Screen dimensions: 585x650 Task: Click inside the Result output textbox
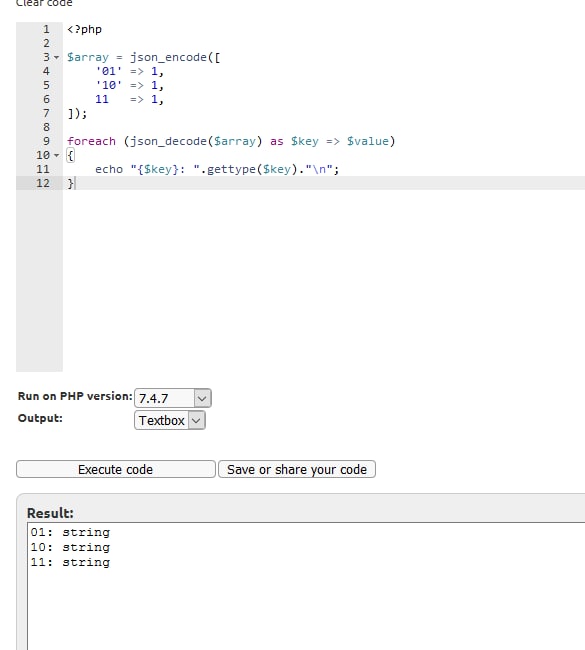click(306, 586)
